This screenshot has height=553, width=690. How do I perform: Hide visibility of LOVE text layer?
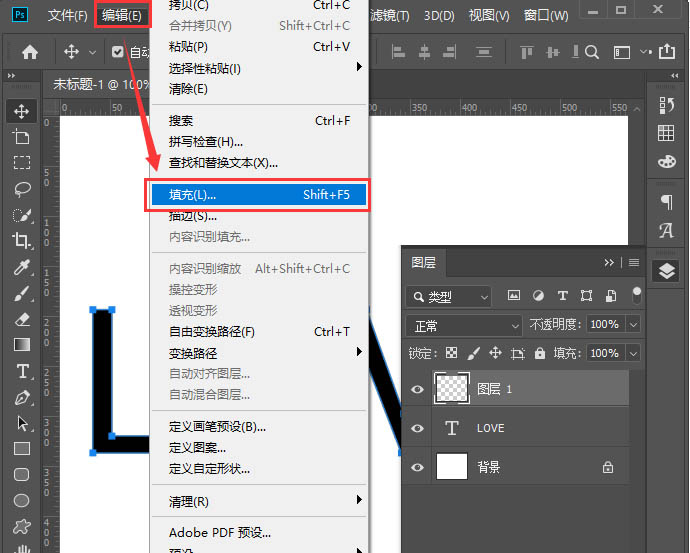418,428
